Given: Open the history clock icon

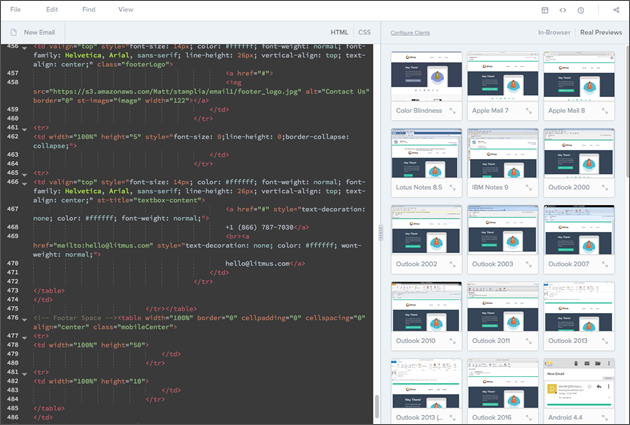Looking at the screenshot, I should click(x=581, y=10).
